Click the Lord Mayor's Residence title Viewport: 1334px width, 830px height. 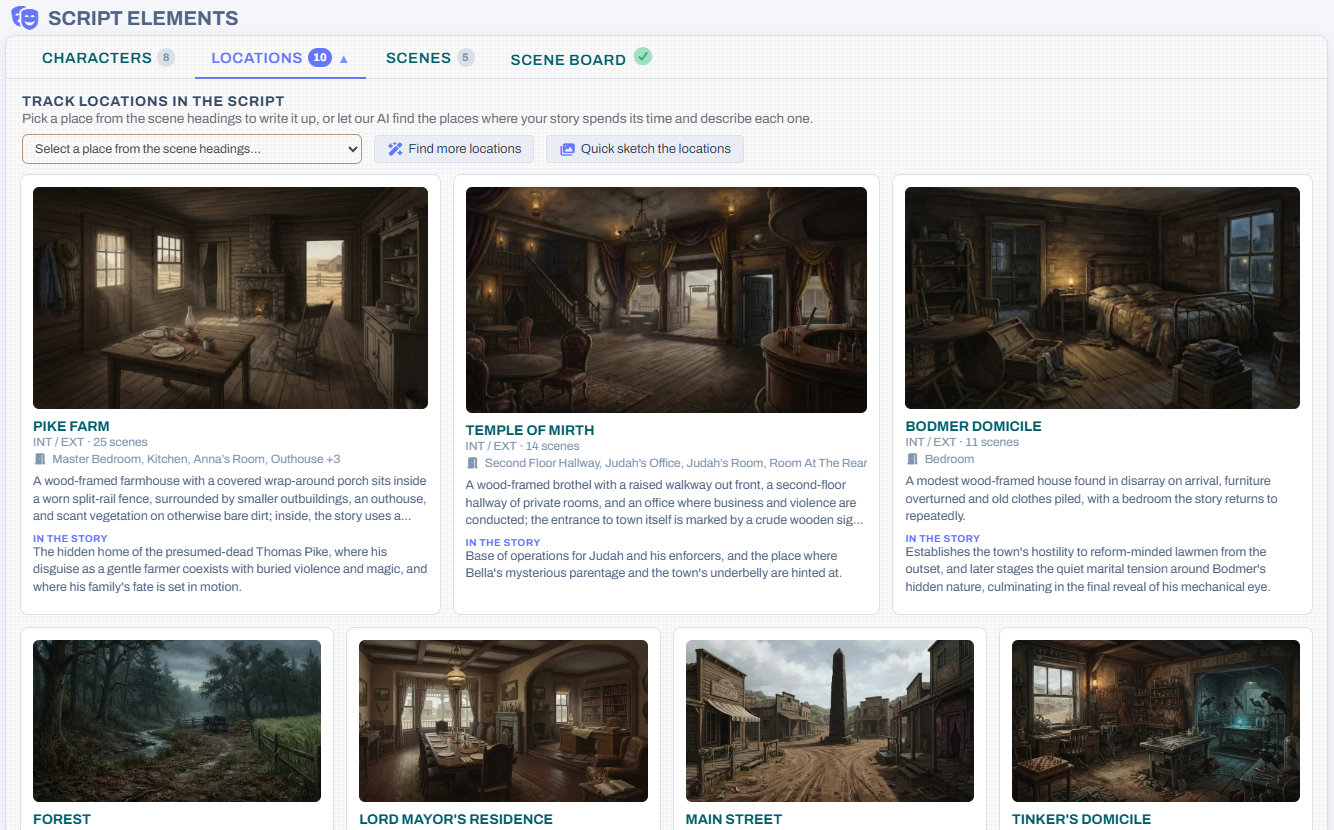pyautogui.click(x=456, y=819)
